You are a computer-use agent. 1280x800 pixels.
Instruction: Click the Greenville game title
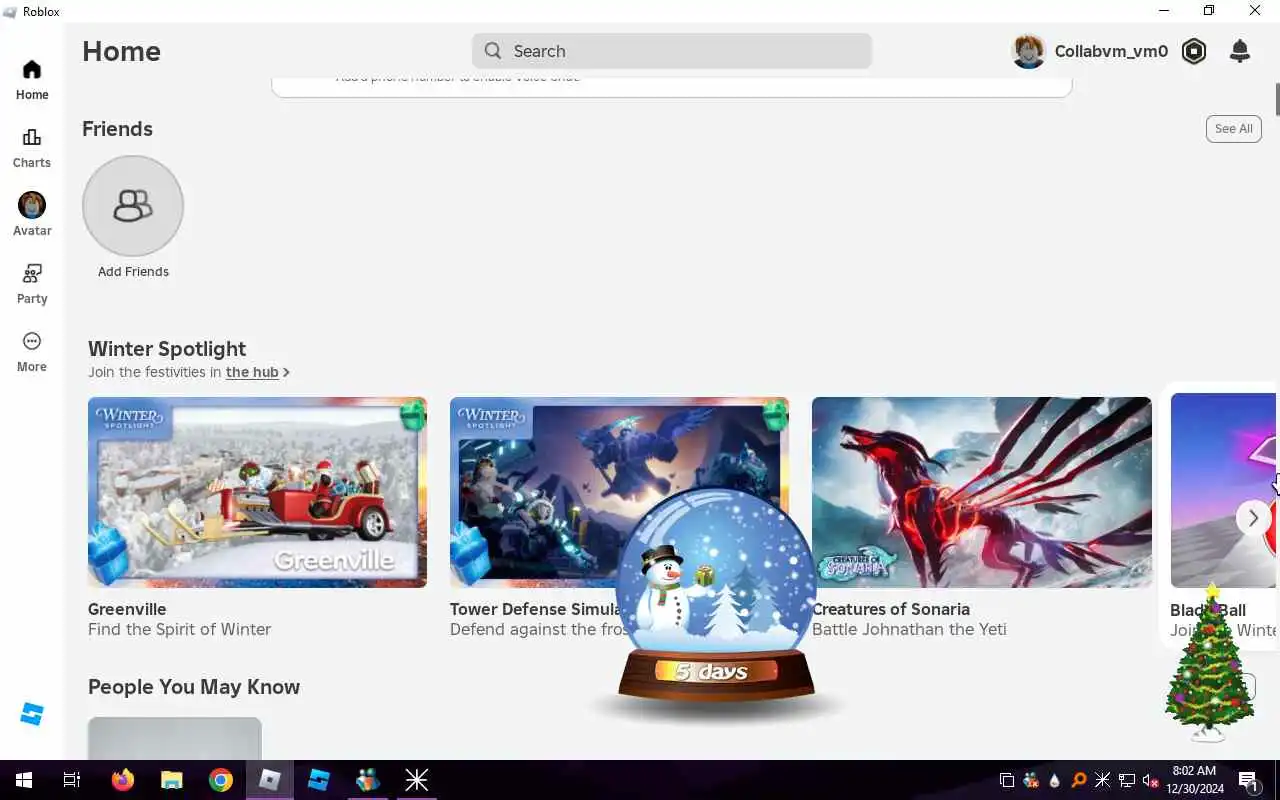127,609
